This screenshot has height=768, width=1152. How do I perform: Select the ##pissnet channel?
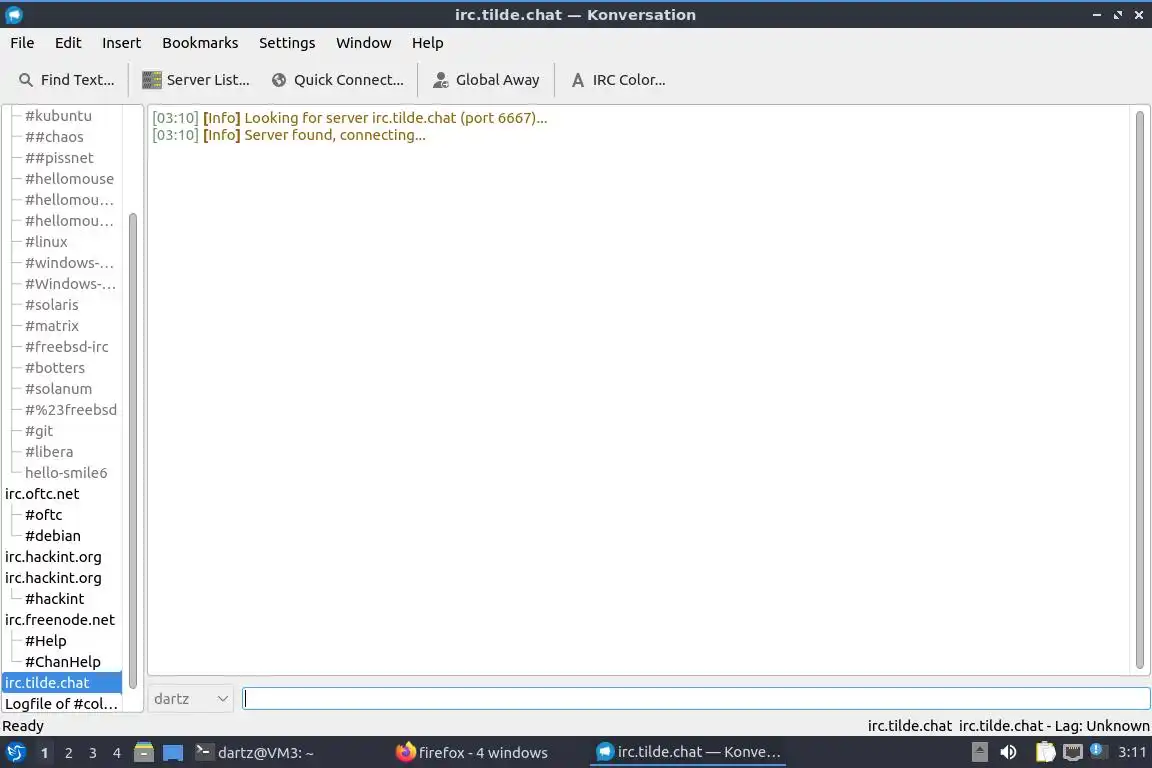point(59,158)
